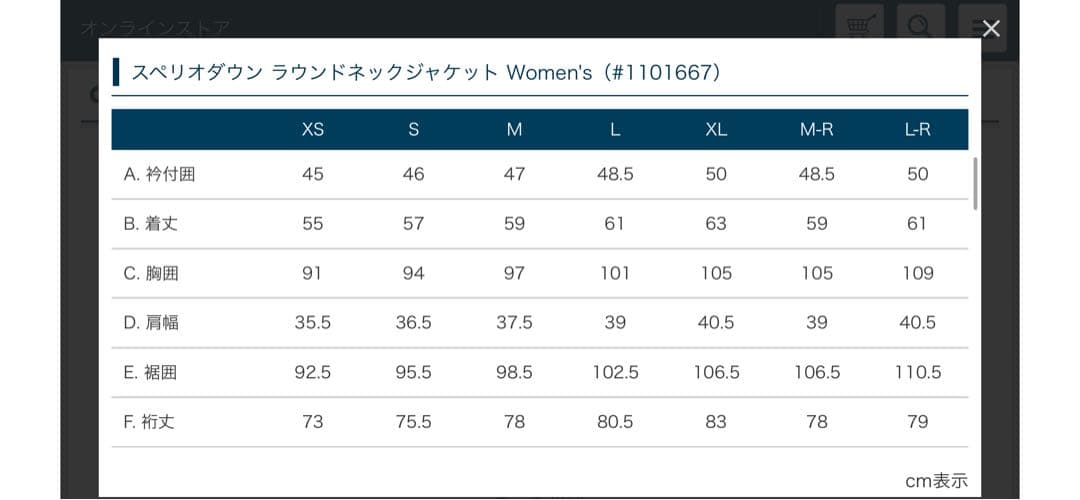Close the size chart popup
The image size is (1080, 500).
point(990,29)
